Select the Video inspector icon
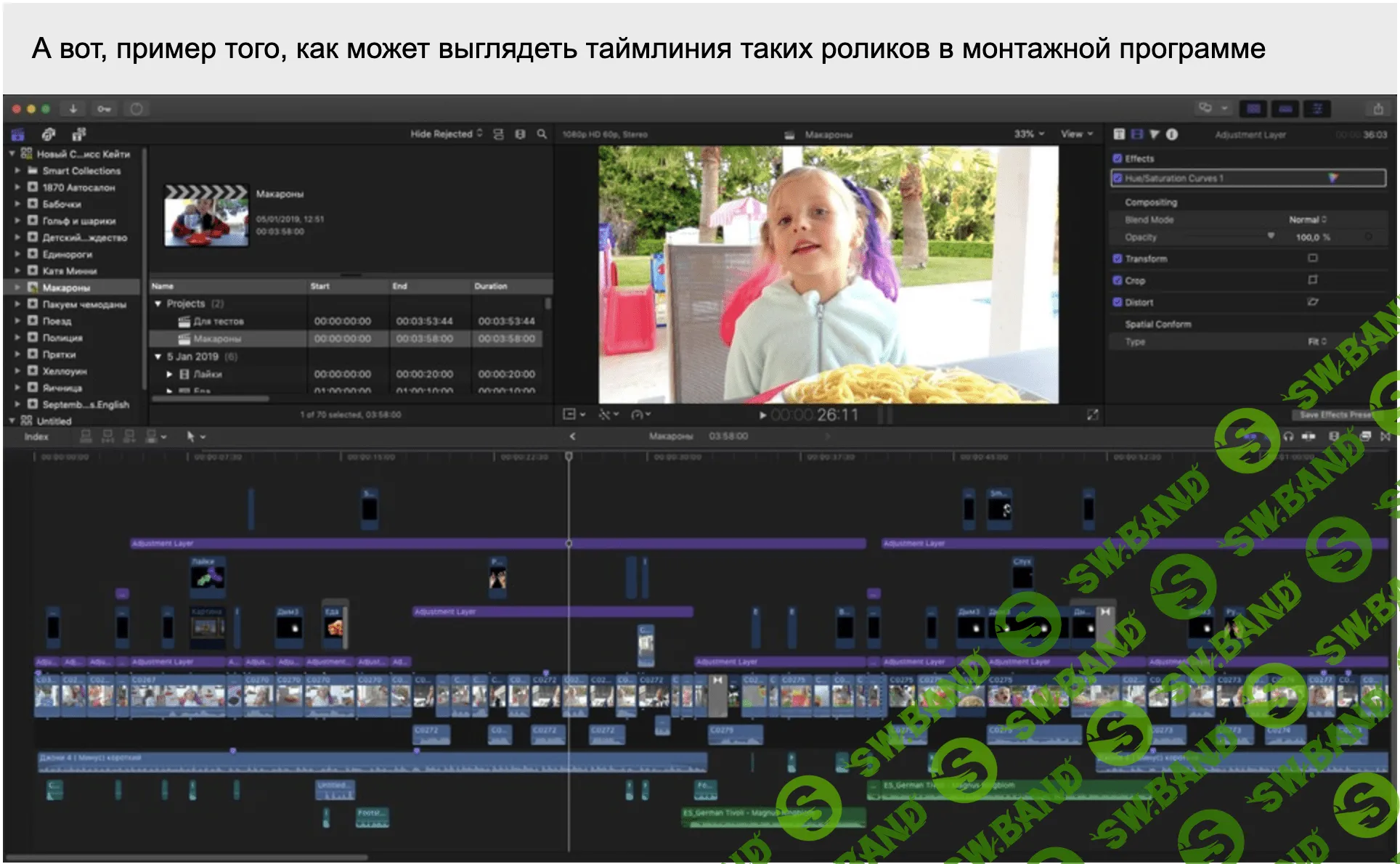Screen dimensions: 1400x864 tap(1136, 134)
